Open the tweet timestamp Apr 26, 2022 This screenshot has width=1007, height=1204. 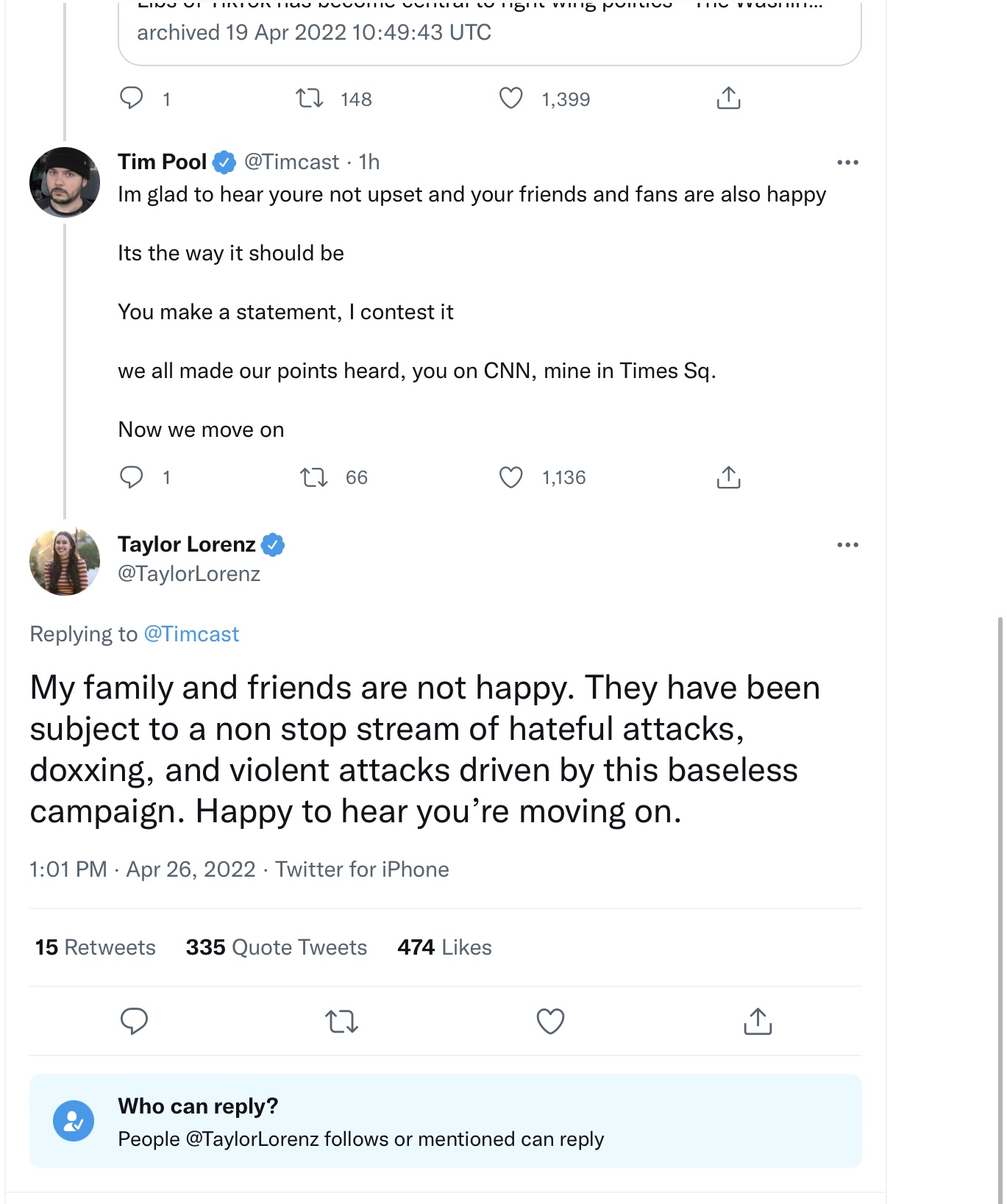coord(191,869)
